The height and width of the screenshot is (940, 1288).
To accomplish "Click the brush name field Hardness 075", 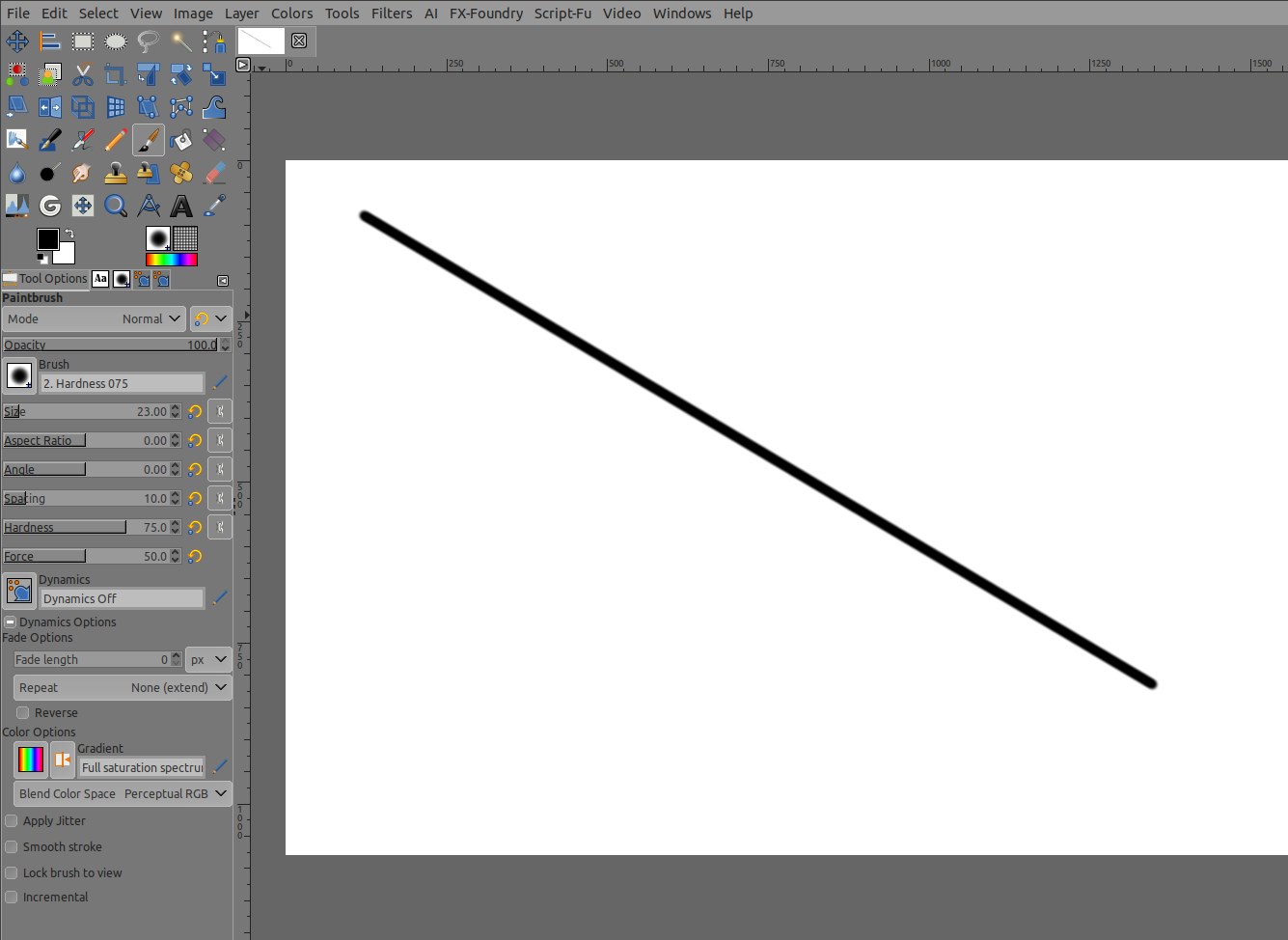I will 122,384.
